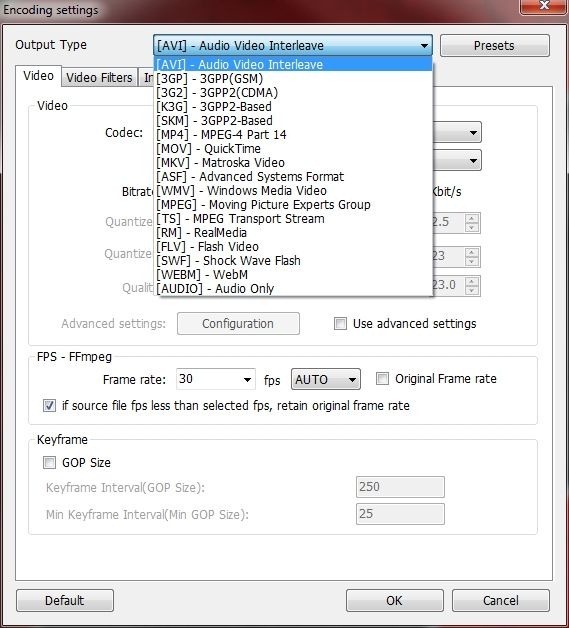
Task: Enable Use advanced settings checkbox
Action: pyautogui.click(x=340, y=324)
